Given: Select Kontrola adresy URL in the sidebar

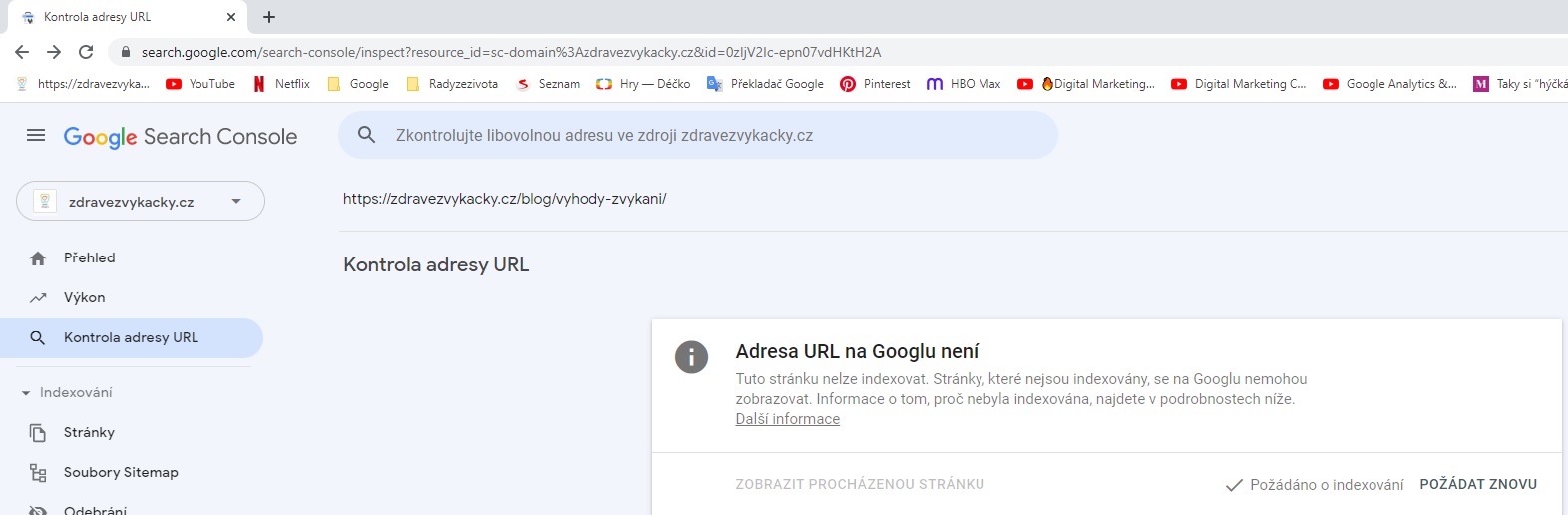Looking at the screenshot, I should pos(132,337).
